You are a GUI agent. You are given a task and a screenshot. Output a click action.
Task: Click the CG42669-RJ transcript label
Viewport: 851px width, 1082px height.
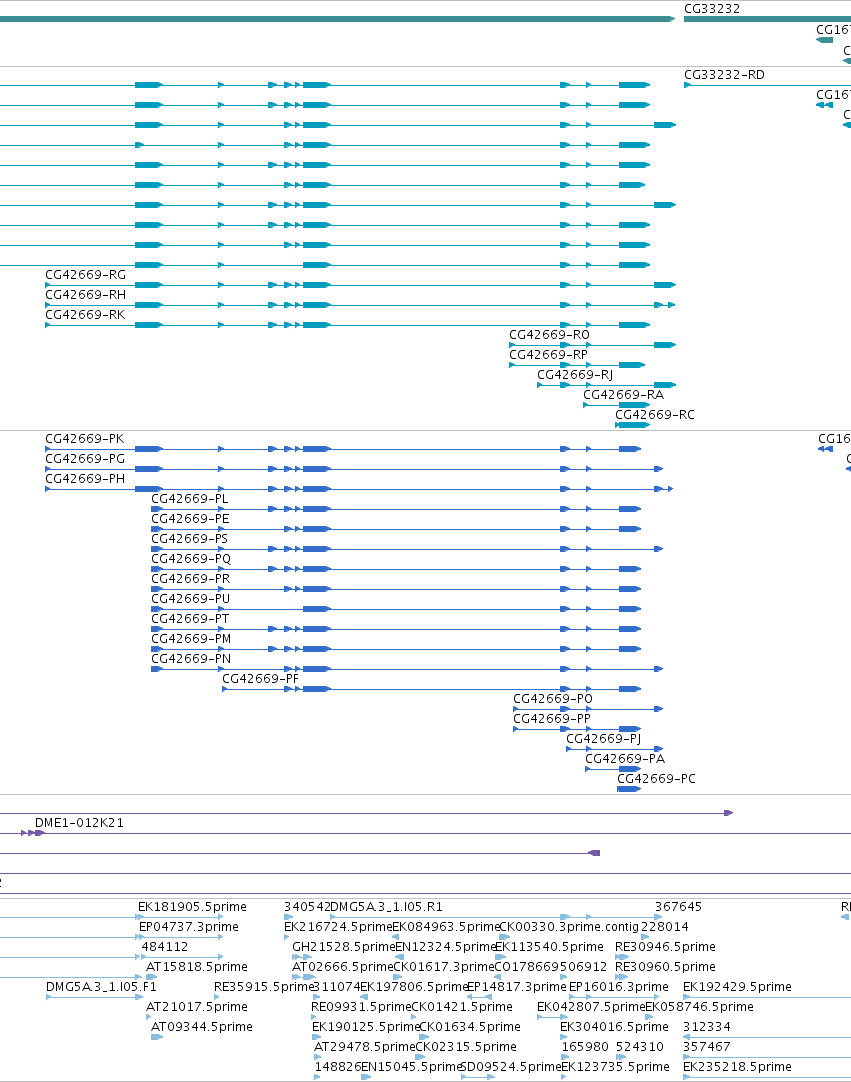pos(575,375)
